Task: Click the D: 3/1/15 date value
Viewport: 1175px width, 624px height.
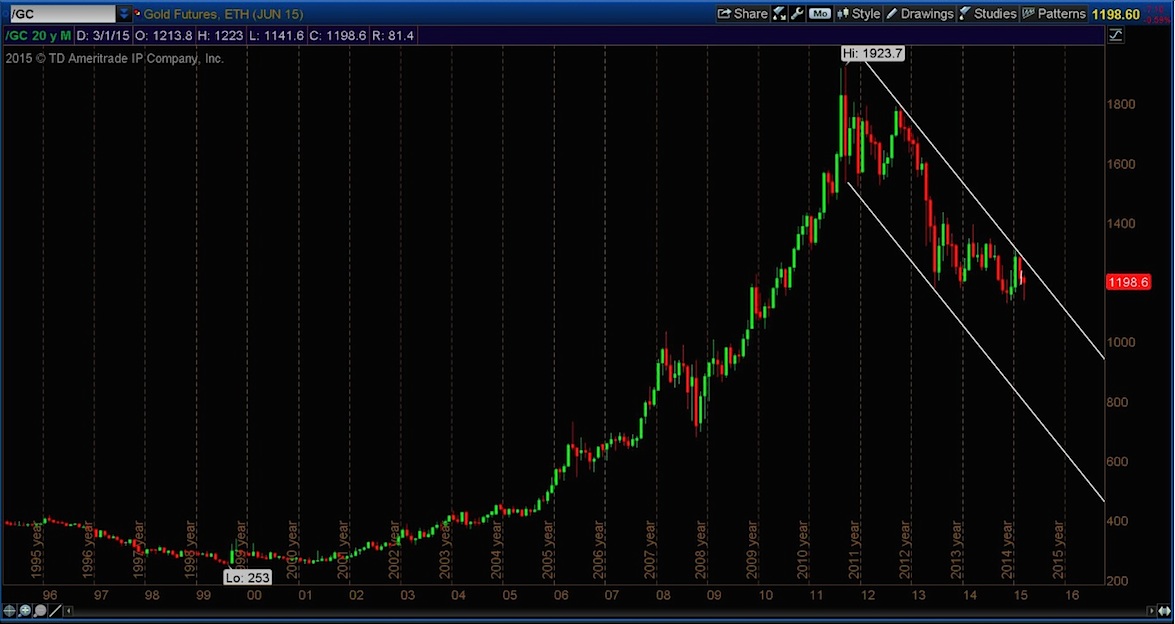Action: 103,35
